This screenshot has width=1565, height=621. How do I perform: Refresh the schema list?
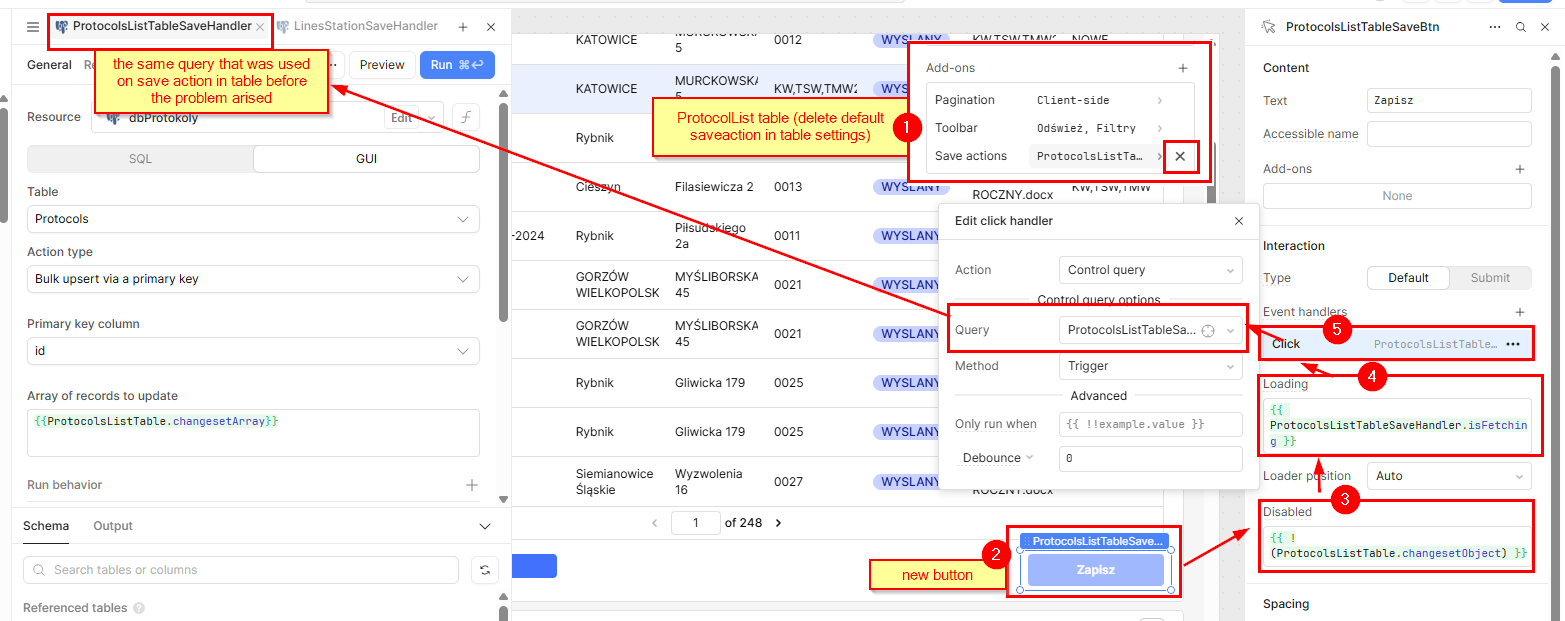coord(484,570)
